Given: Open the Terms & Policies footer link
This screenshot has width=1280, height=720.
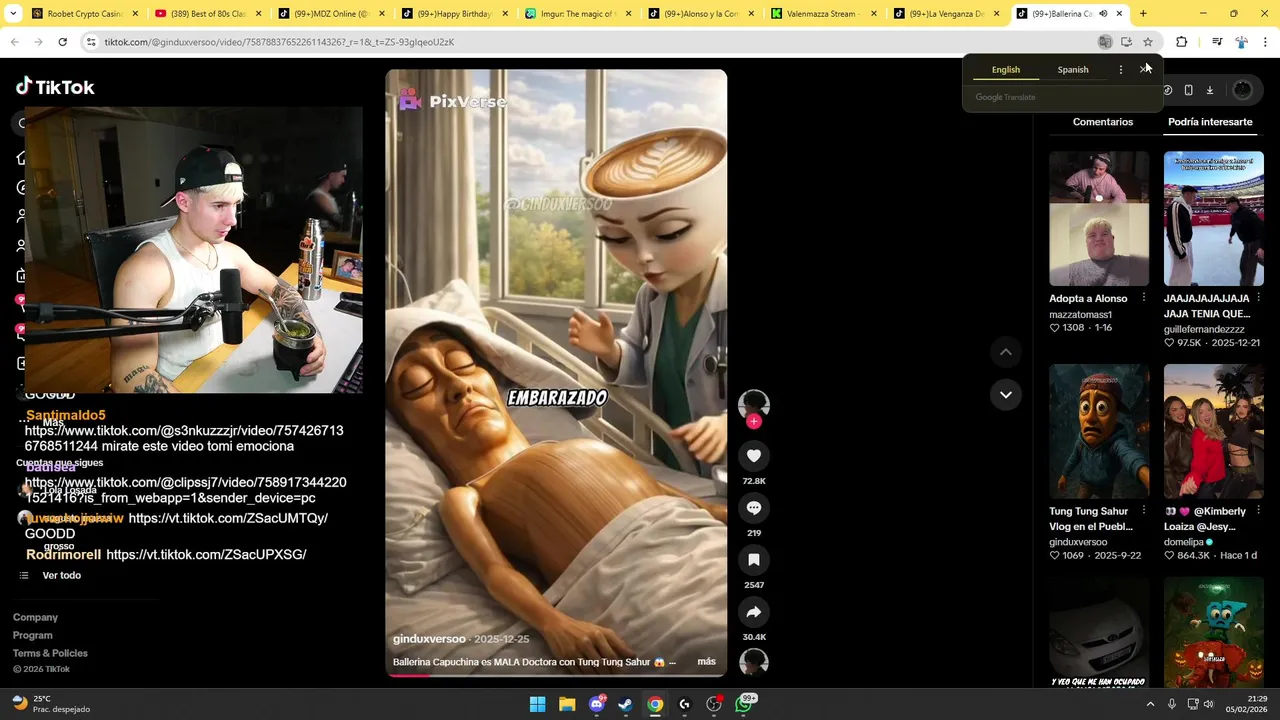Looking at the screenshot, I should [50, 654].
